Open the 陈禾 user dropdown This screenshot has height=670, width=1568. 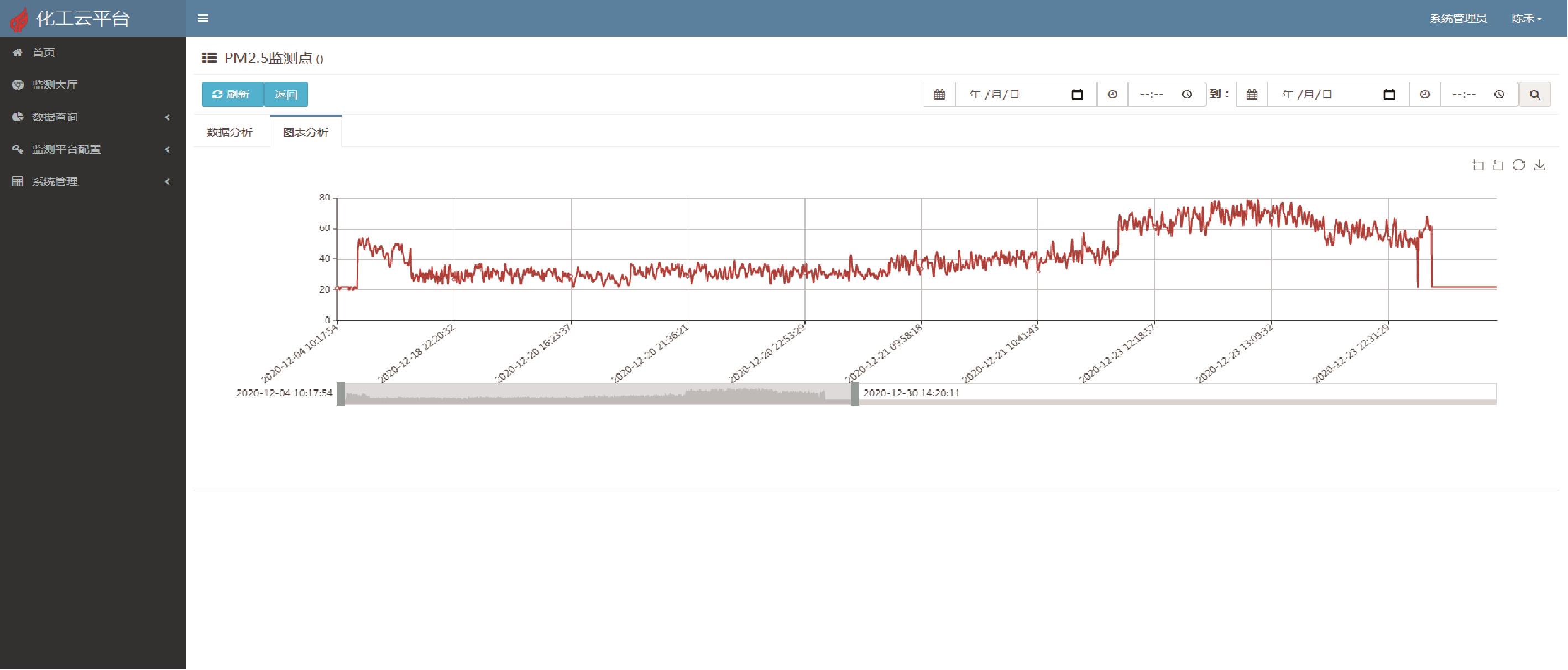[x=1526, y=18]
